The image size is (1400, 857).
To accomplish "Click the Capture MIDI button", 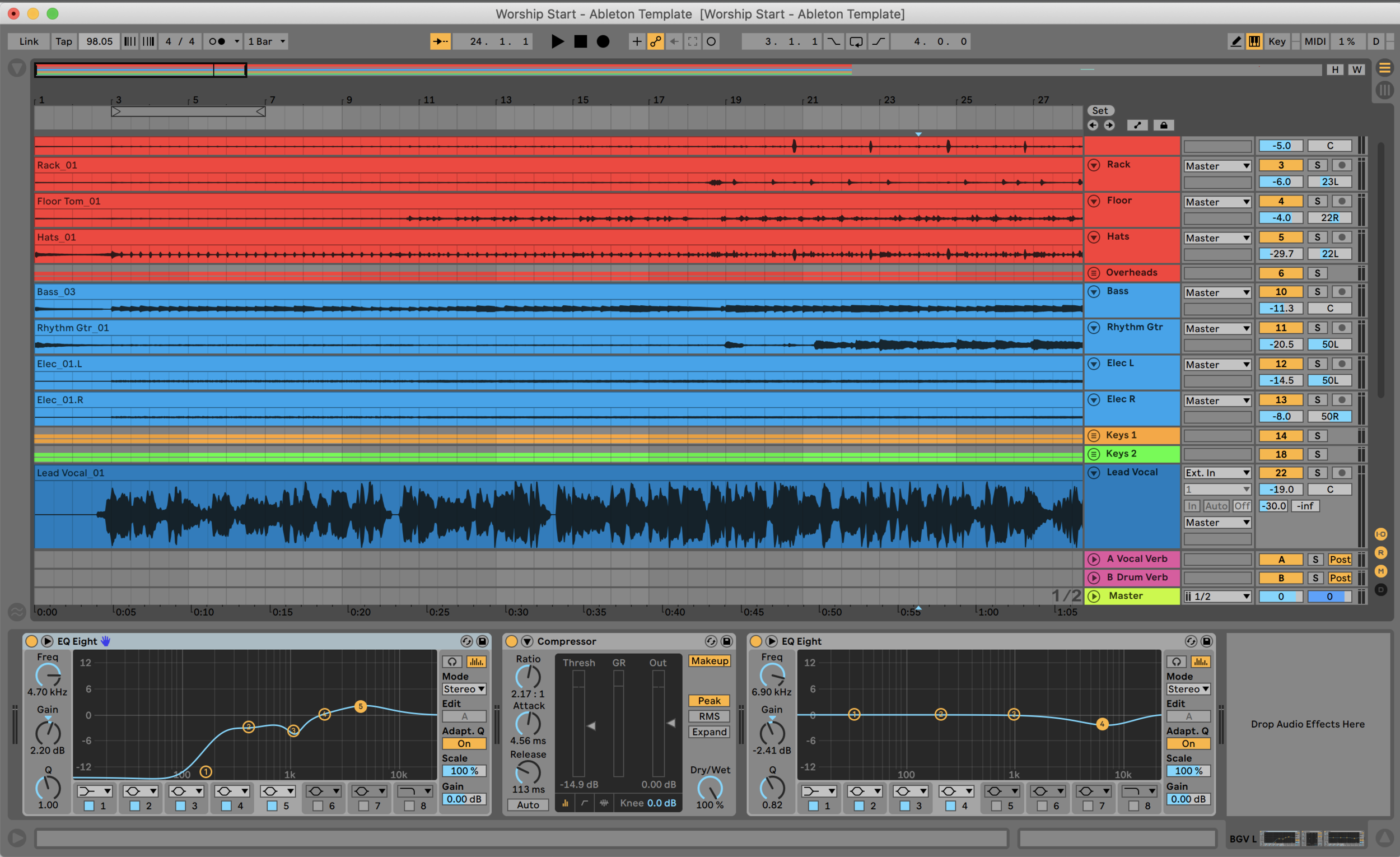I will [693, 41].
